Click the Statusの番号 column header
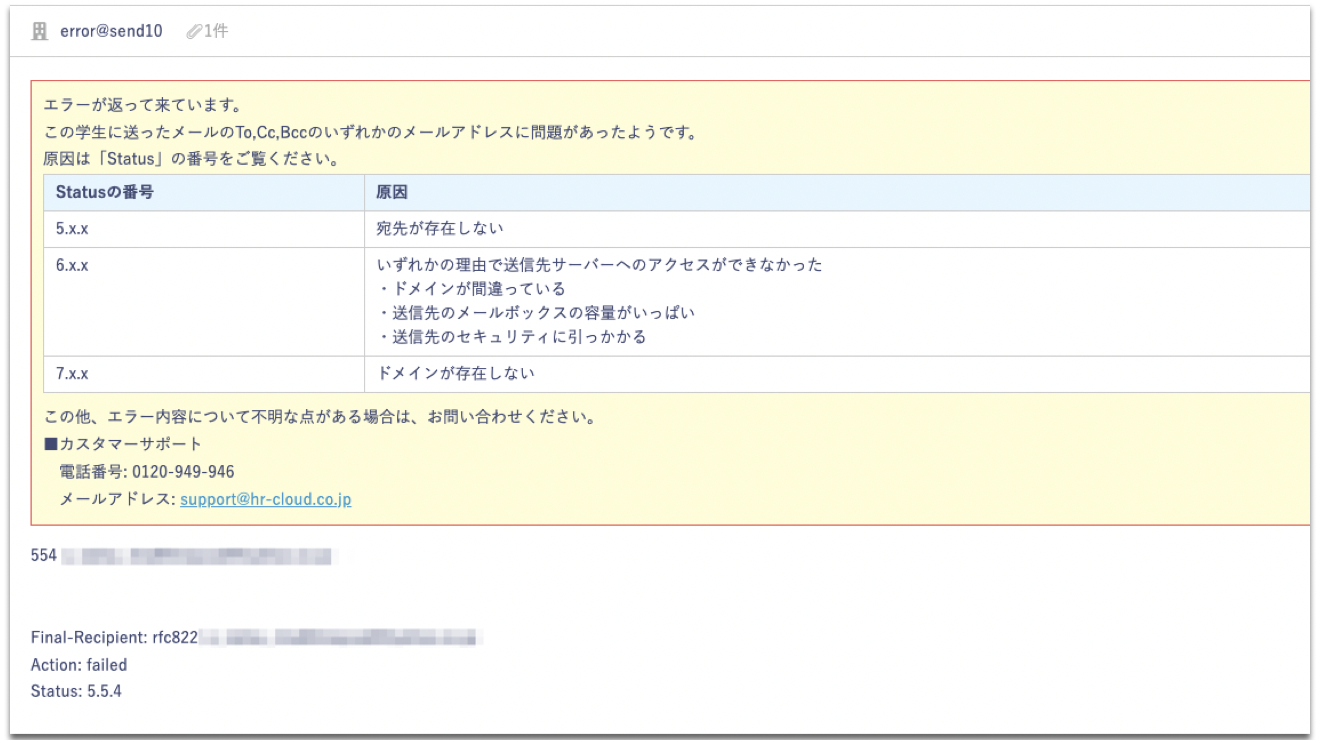This screenshot has height=740, width=1326. (105, 192)
